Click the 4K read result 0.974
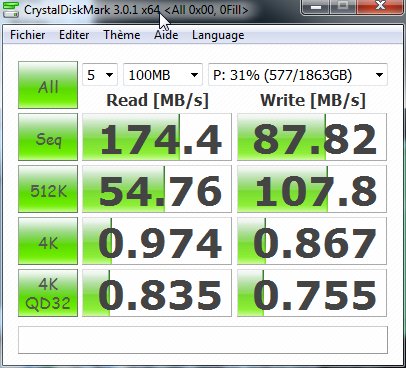Screen dimensions: 406x368 click(x=157, y=241)
